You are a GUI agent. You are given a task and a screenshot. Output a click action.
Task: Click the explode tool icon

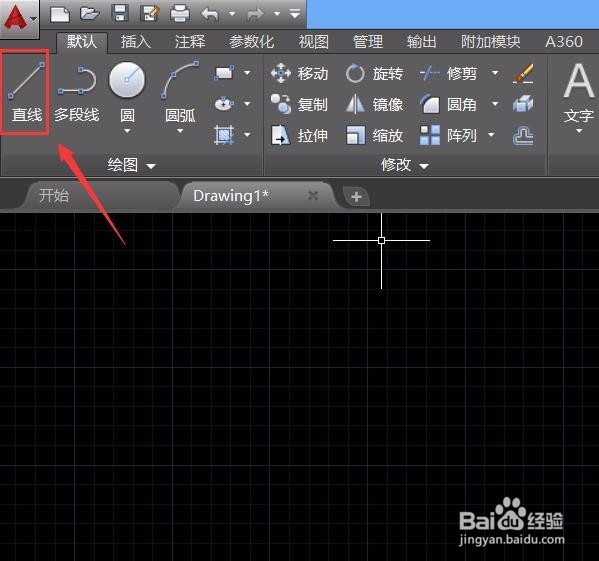coord(523,104)
